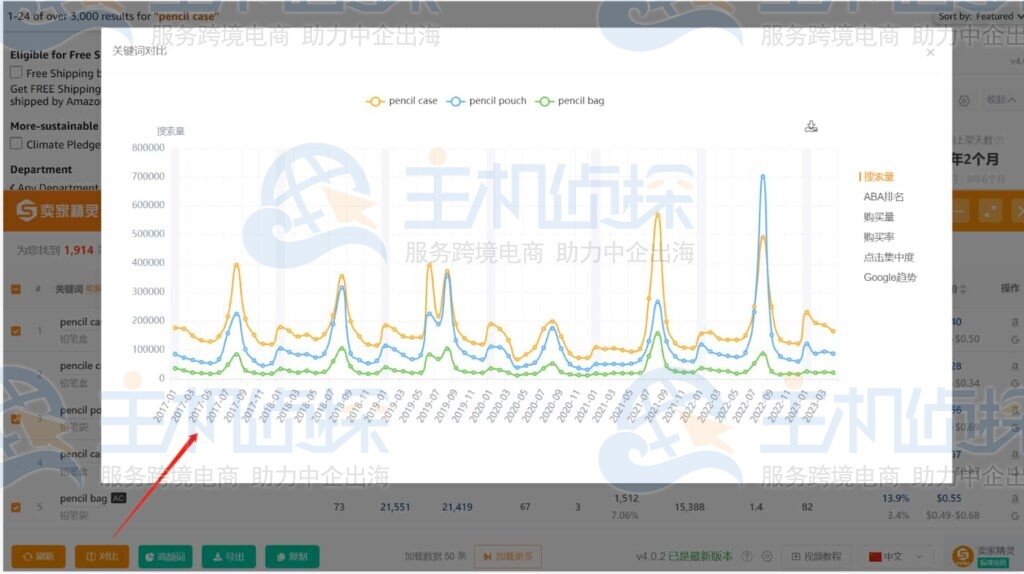Viewport: 1024px width, 574px height.
Task: Toggle the Free Shipping checkbox
Action: coord(16,72)
